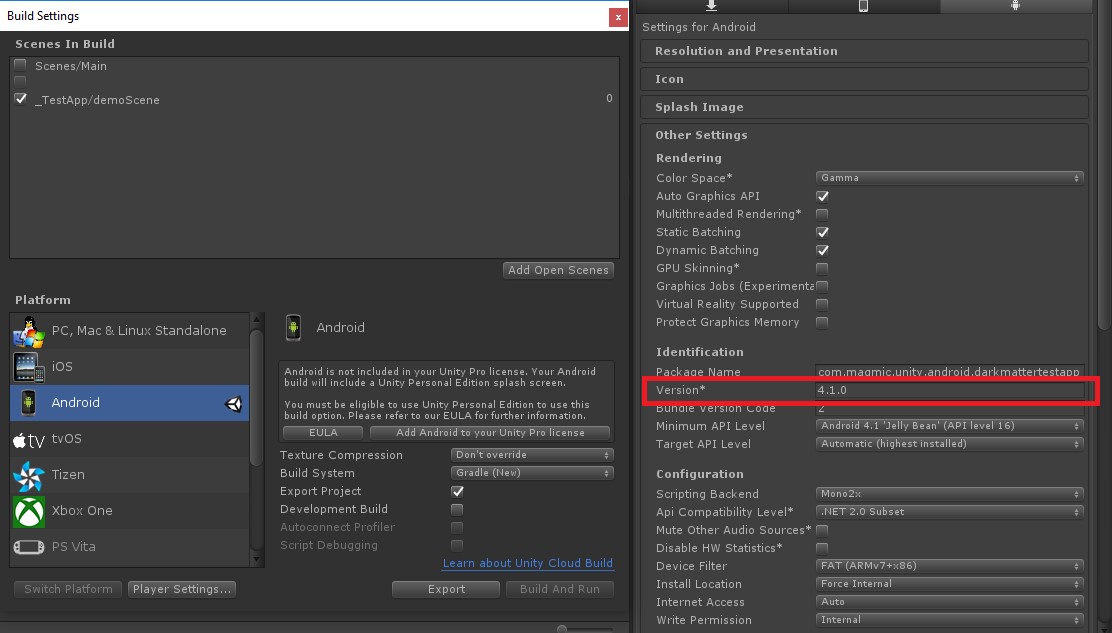Open the Minimum API Level dropdown
This screenshot has height=633, width=1112.
950,426
